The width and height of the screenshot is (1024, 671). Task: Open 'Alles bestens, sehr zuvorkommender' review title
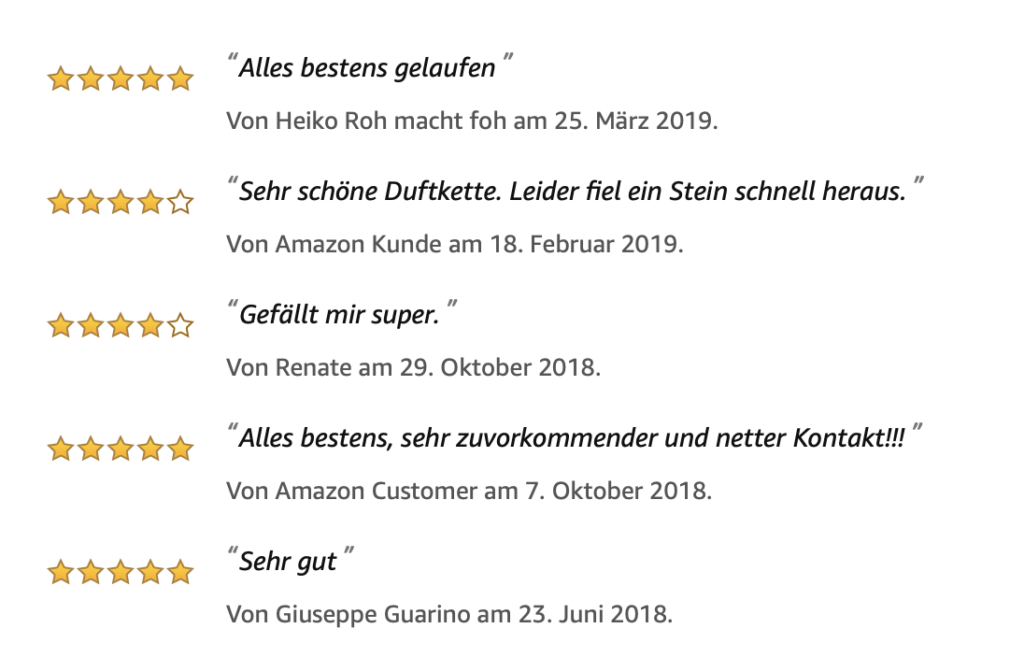pos(572,438)
